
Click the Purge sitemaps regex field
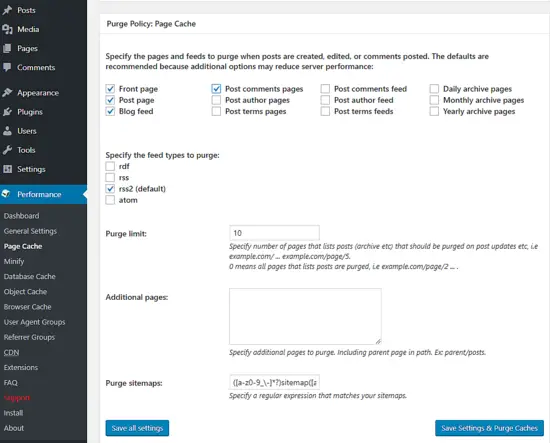point(274,382)
